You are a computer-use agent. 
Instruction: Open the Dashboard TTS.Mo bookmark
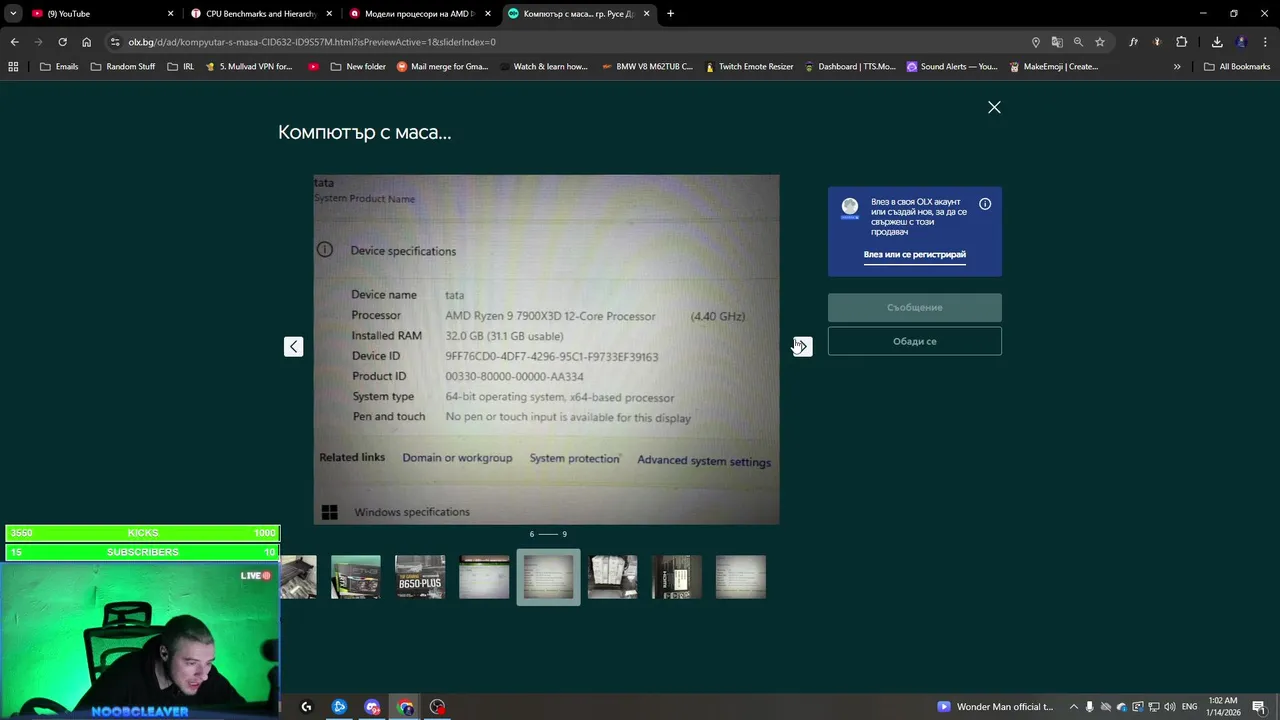tap(850, 67)
